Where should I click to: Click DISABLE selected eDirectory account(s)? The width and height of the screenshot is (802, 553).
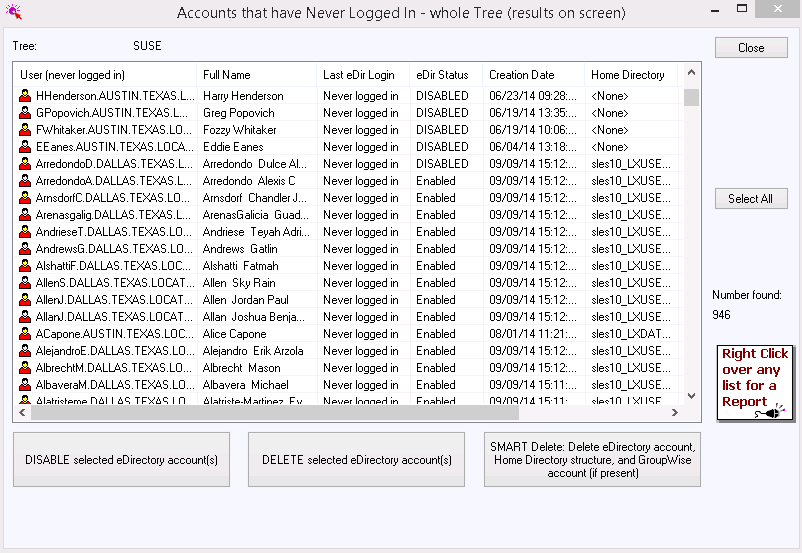121,460
